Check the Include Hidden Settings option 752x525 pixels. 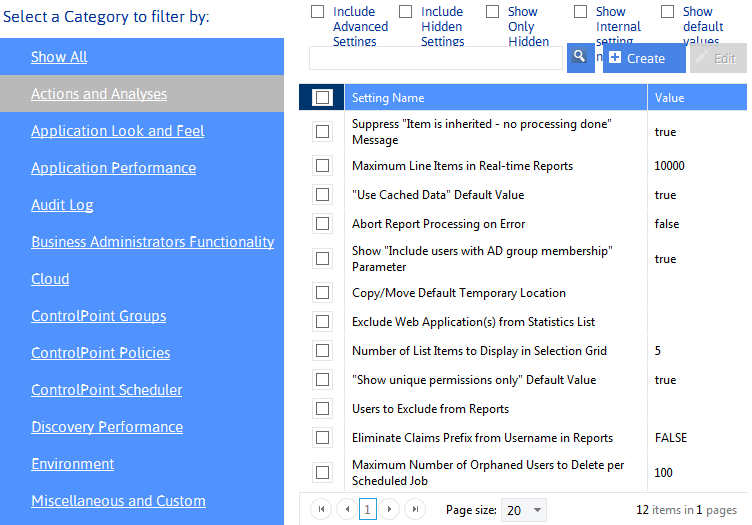(x=405, y=12)
